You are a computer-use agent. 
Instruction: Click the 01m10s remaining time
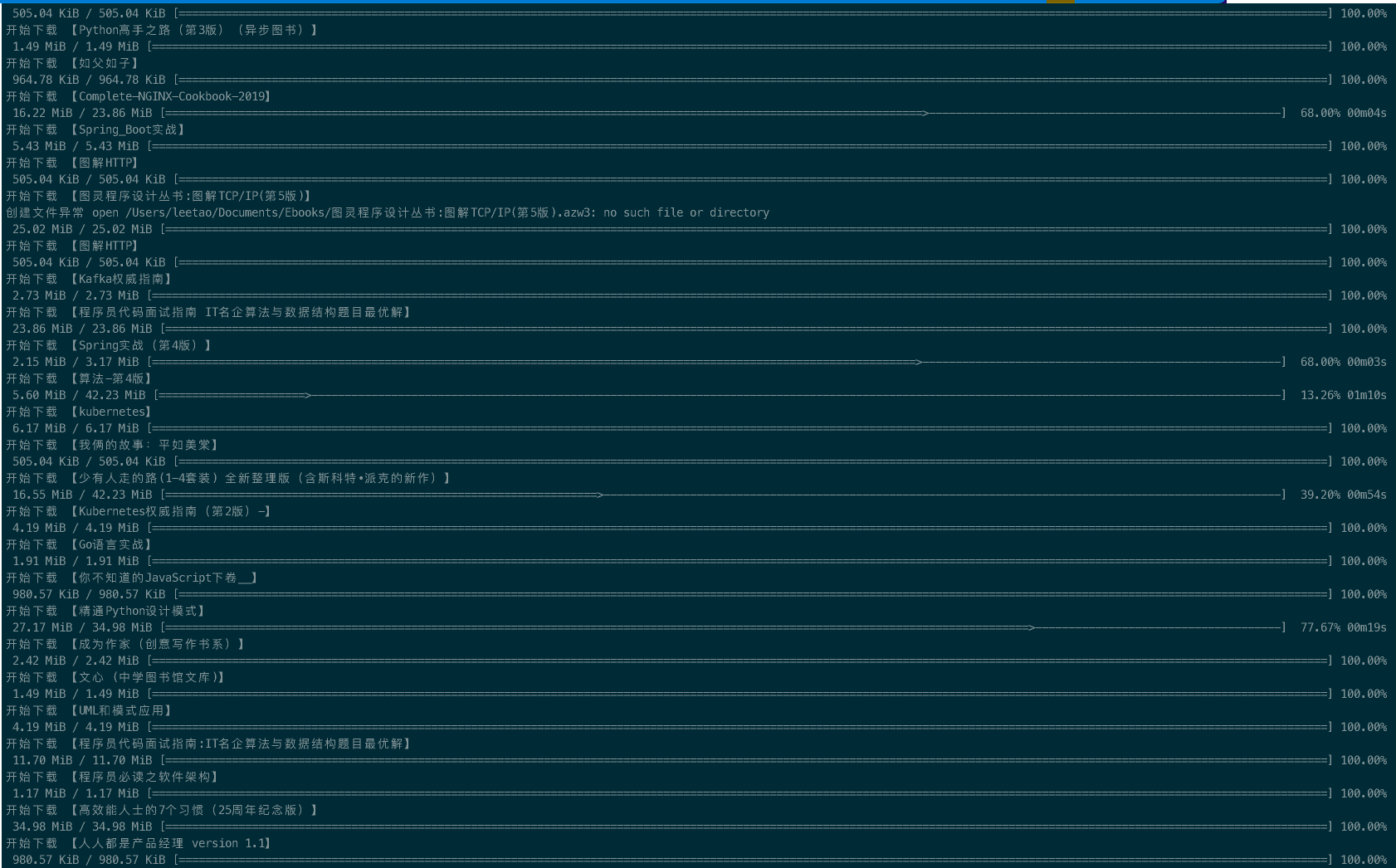pos(1367,395)
